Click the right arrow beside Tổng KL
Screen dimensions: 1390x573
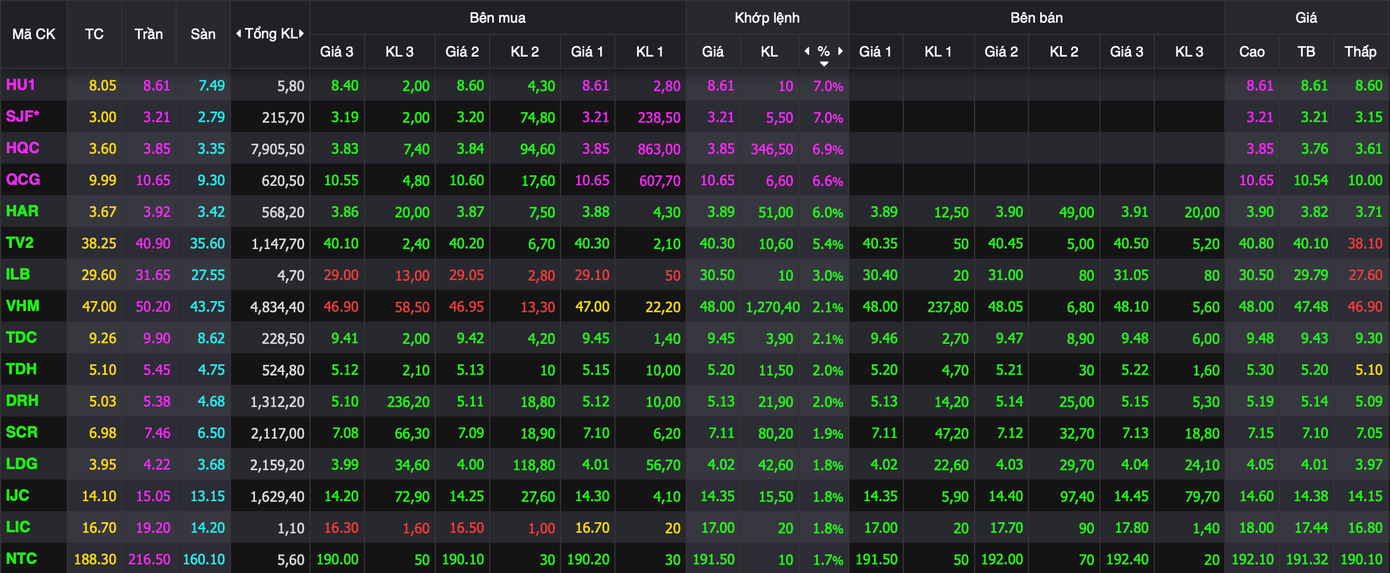[x=303, y=34]
